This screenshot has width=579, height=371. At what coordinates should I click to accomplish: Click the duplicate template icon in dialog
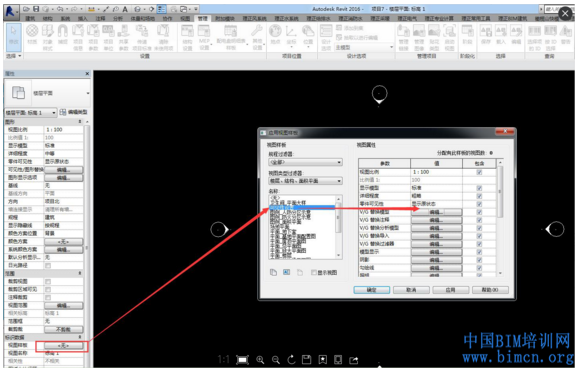click(x=273, y=272)
